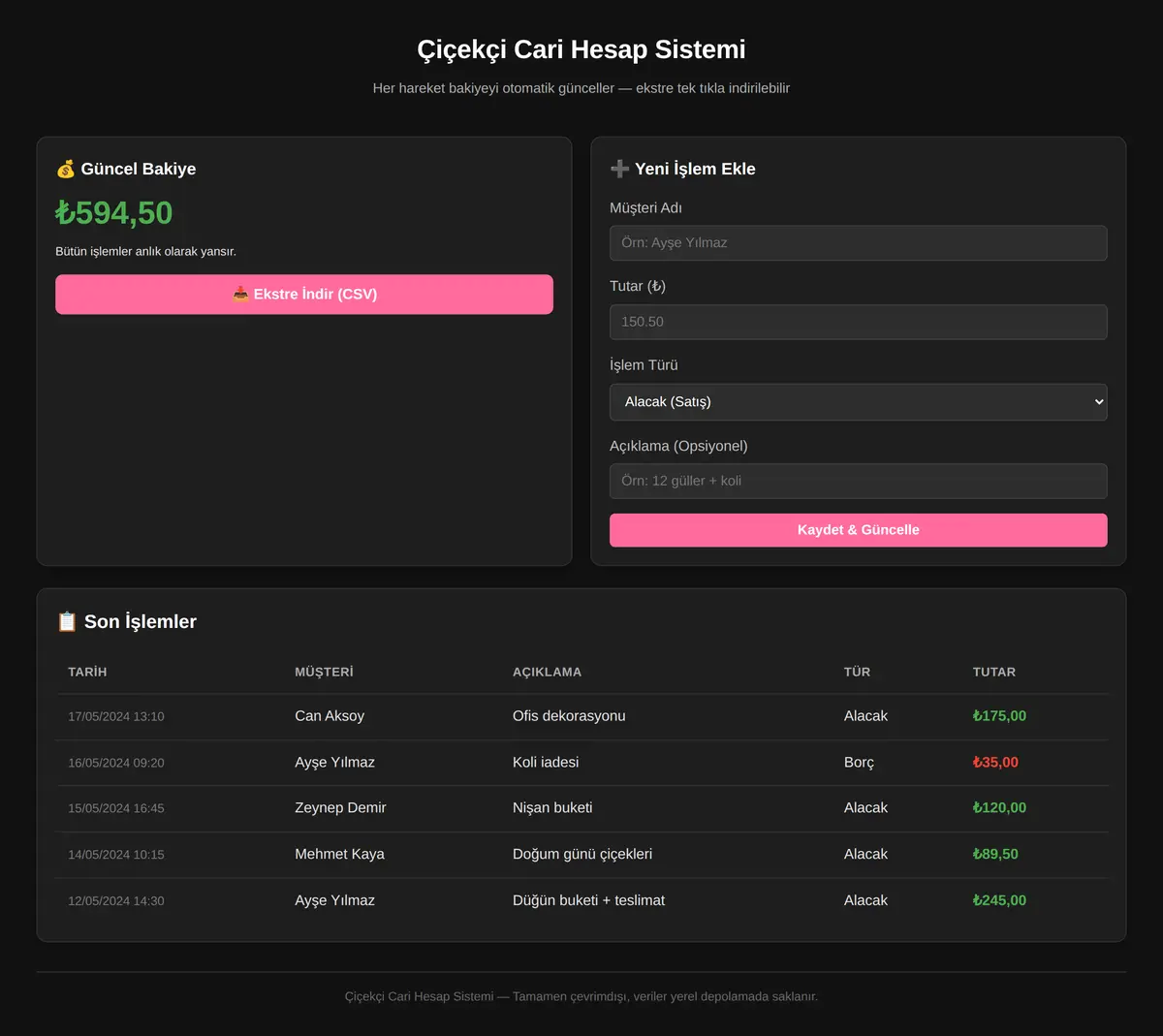Click the date 16/05/2024 09:20
1163x1036 pixels.
coord(116,763)
